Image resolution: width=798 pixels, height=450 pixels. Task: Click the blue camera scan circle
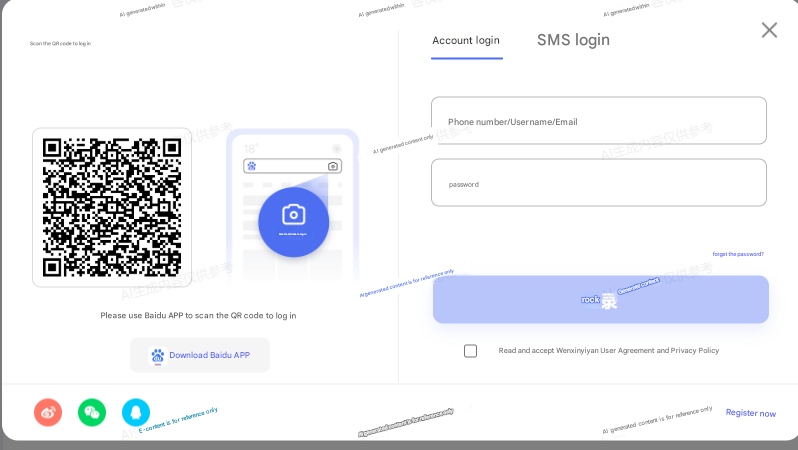(294, 222)
